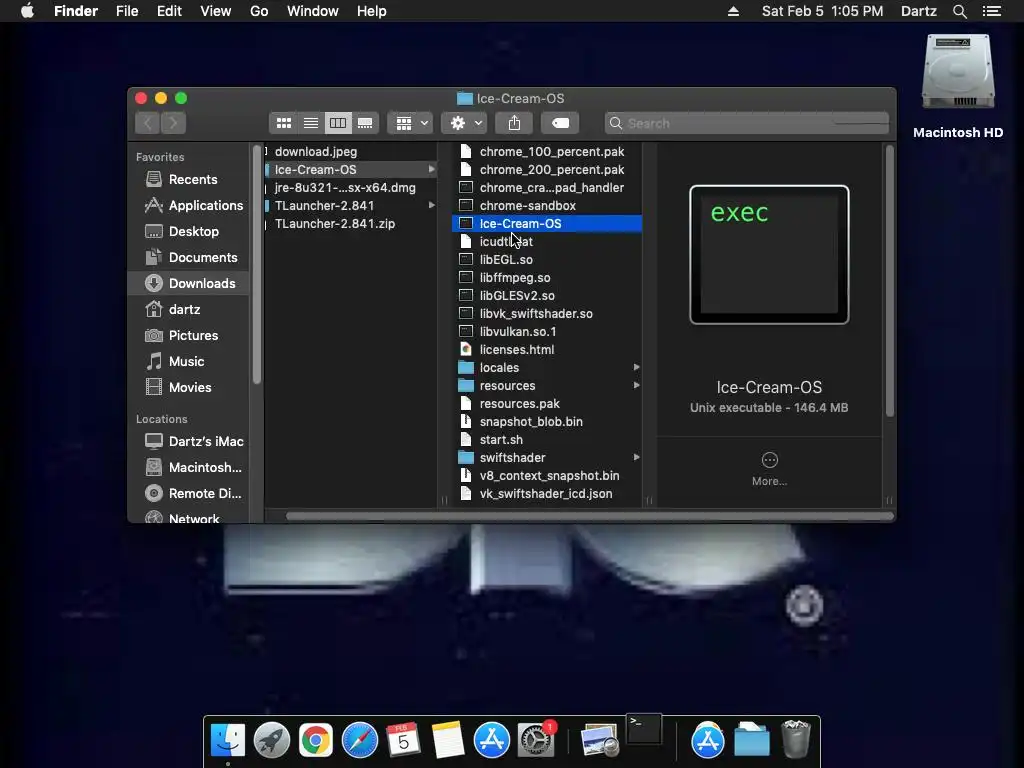Open the group-by arrangement dropdown

tap(411, 123)
